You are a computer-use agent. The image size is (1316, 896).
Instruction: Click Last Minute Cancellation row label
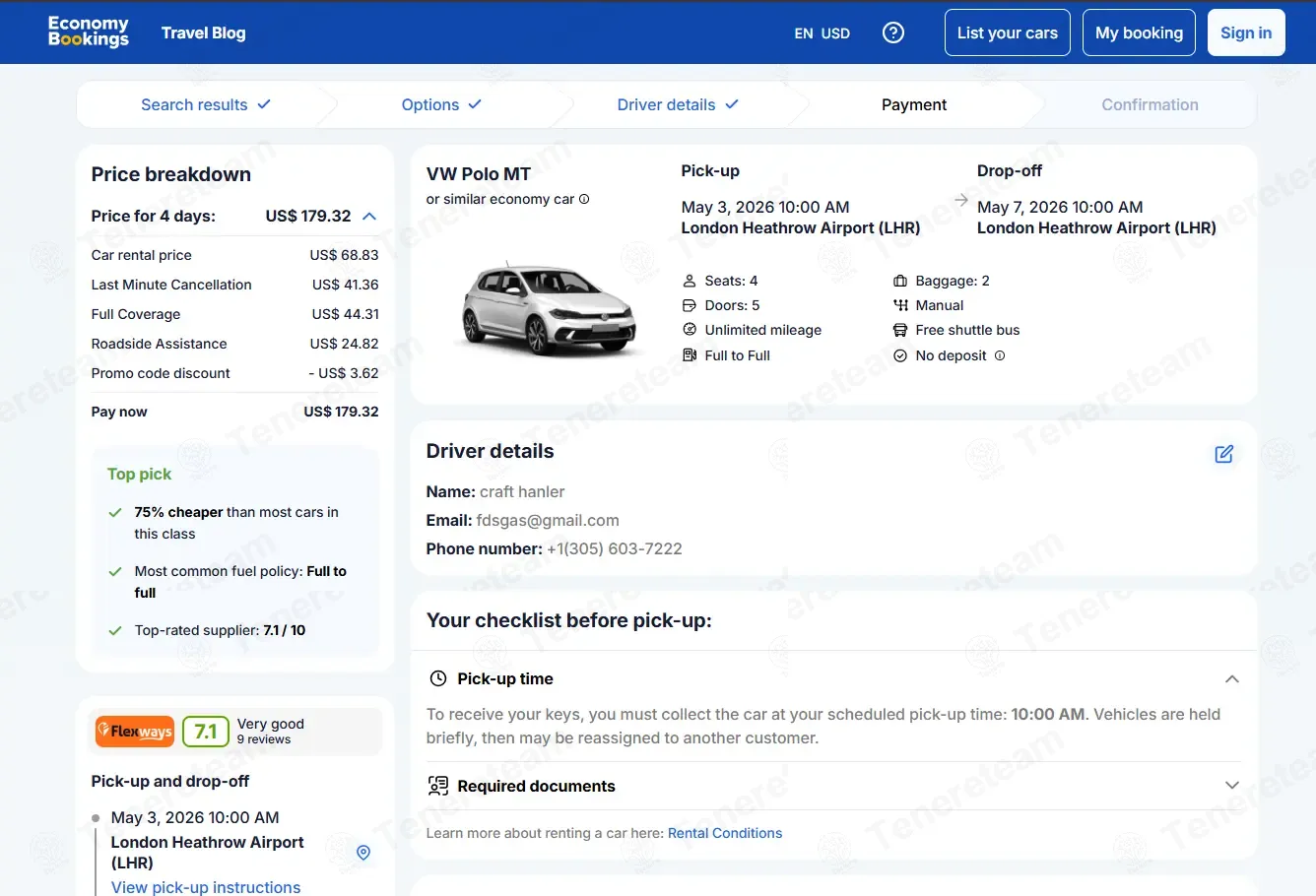(171, 285)
